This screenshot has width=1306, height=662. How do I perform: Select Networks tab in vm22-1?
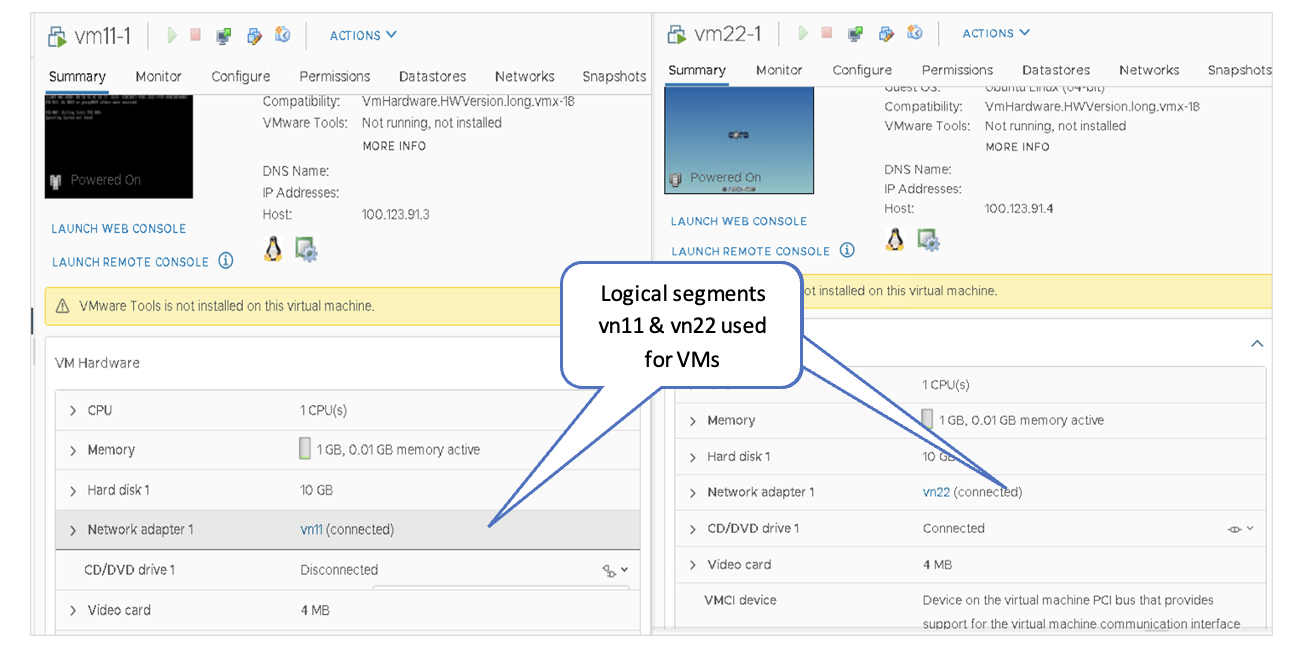(x=1149, y=70)
